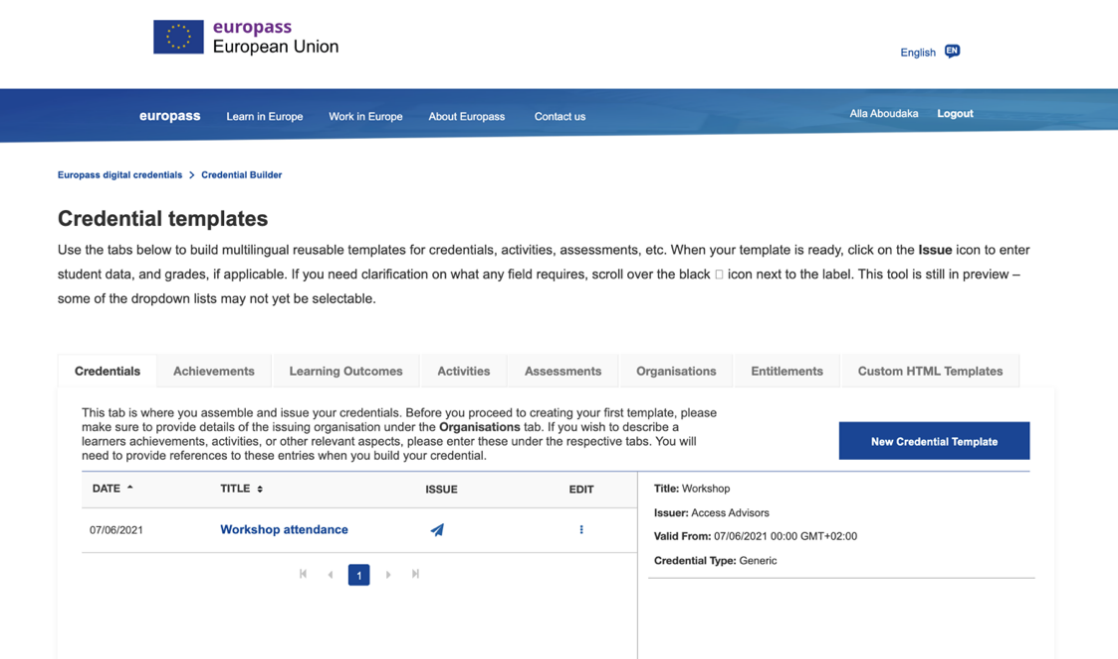Screen dimensions: 1118x659
Task: Go to the previous page arrow
Action: click(330, 574)
